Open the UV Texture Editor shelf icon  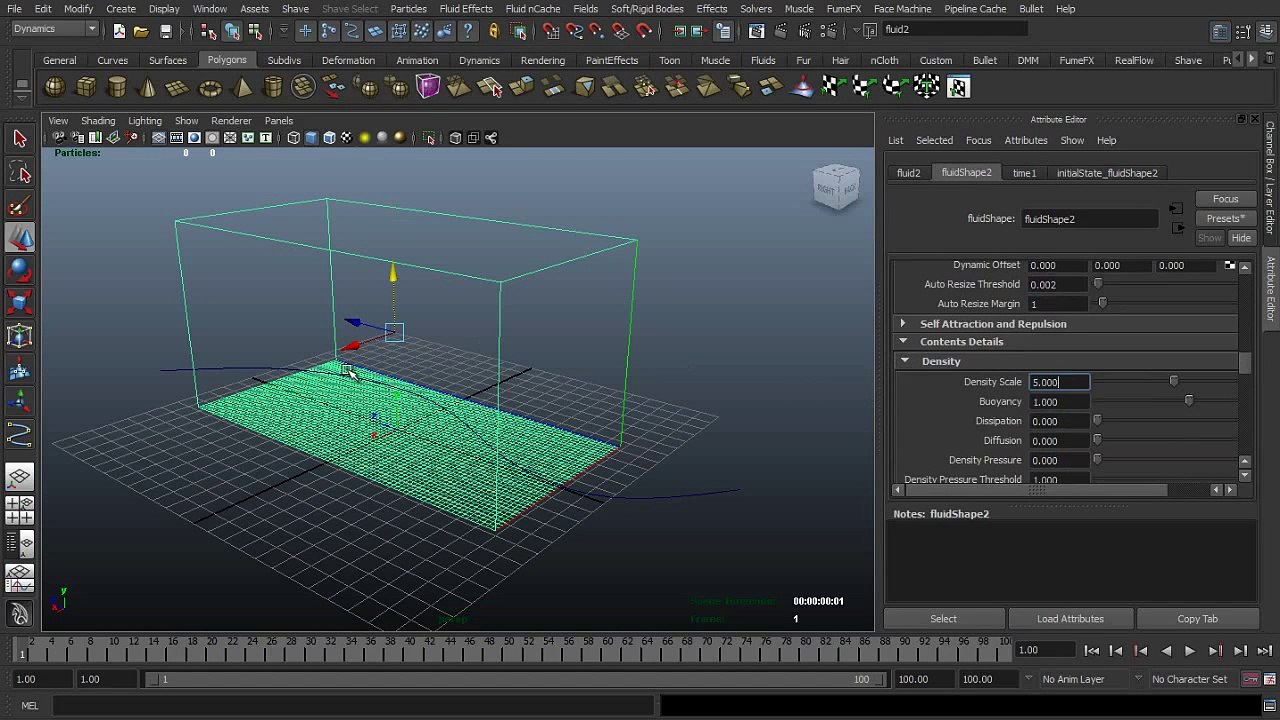point(958,88)
